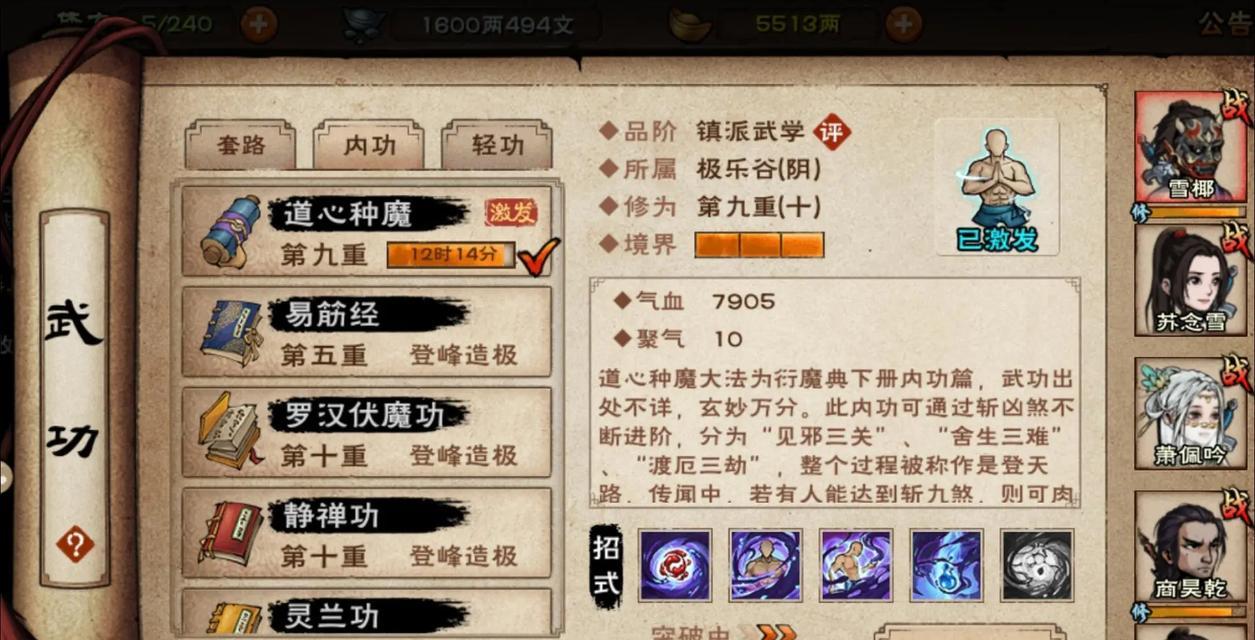The image size is (1255, 640).
Task: Click the plus icon beside 5513两
Action: tap(903, 23)
